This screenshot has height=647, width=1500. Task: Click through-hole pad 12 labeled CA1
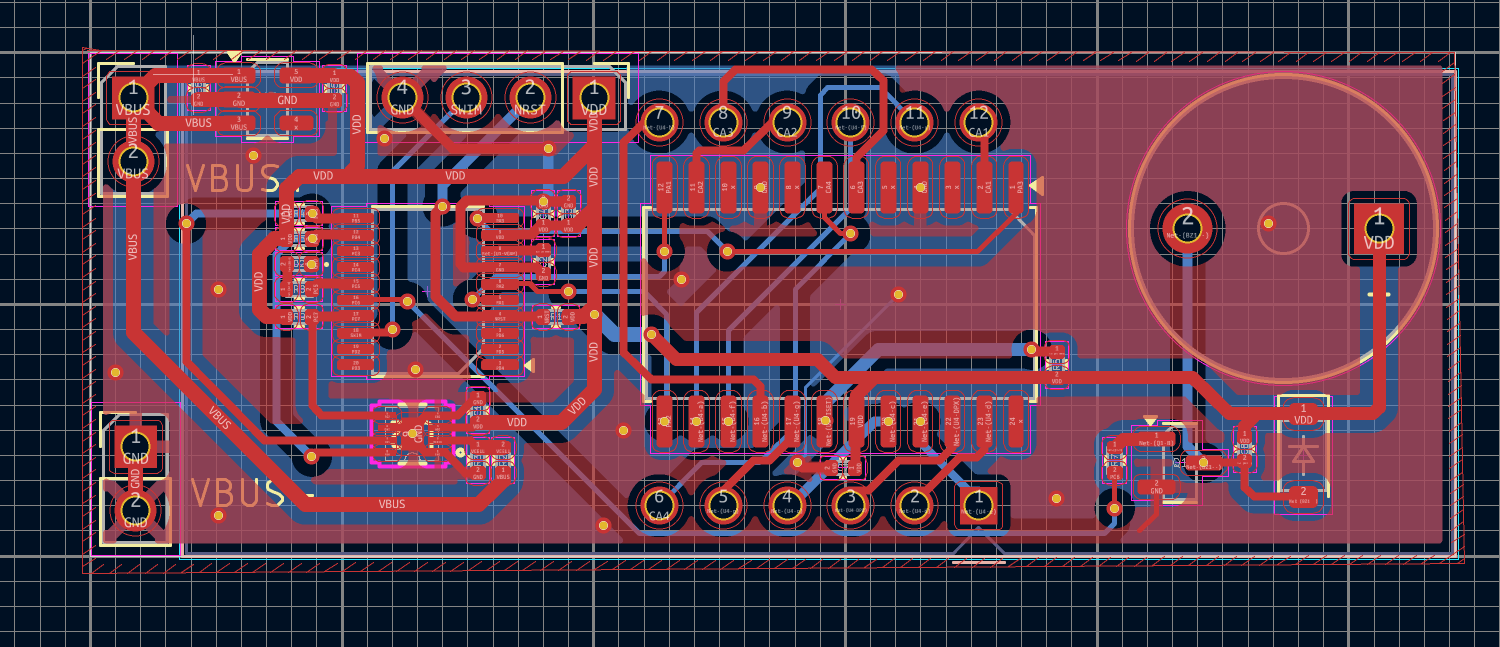click(978, 121)
